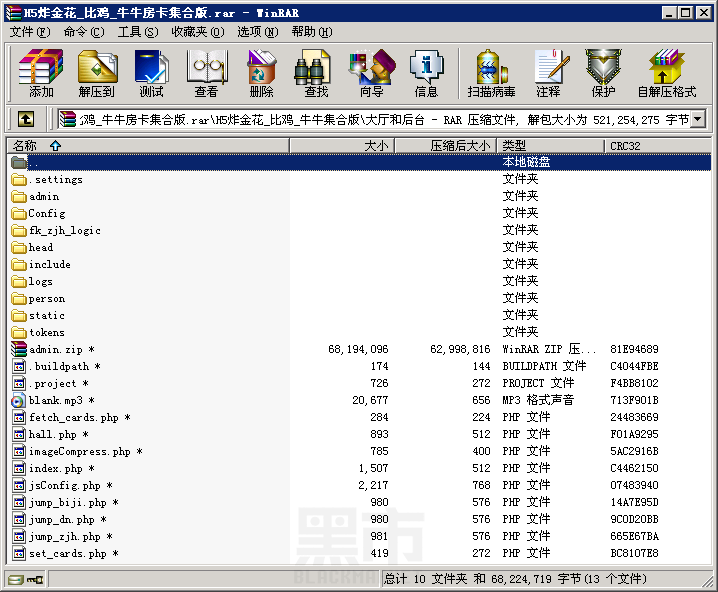Click the index.php file icon

tap(19, 468)
